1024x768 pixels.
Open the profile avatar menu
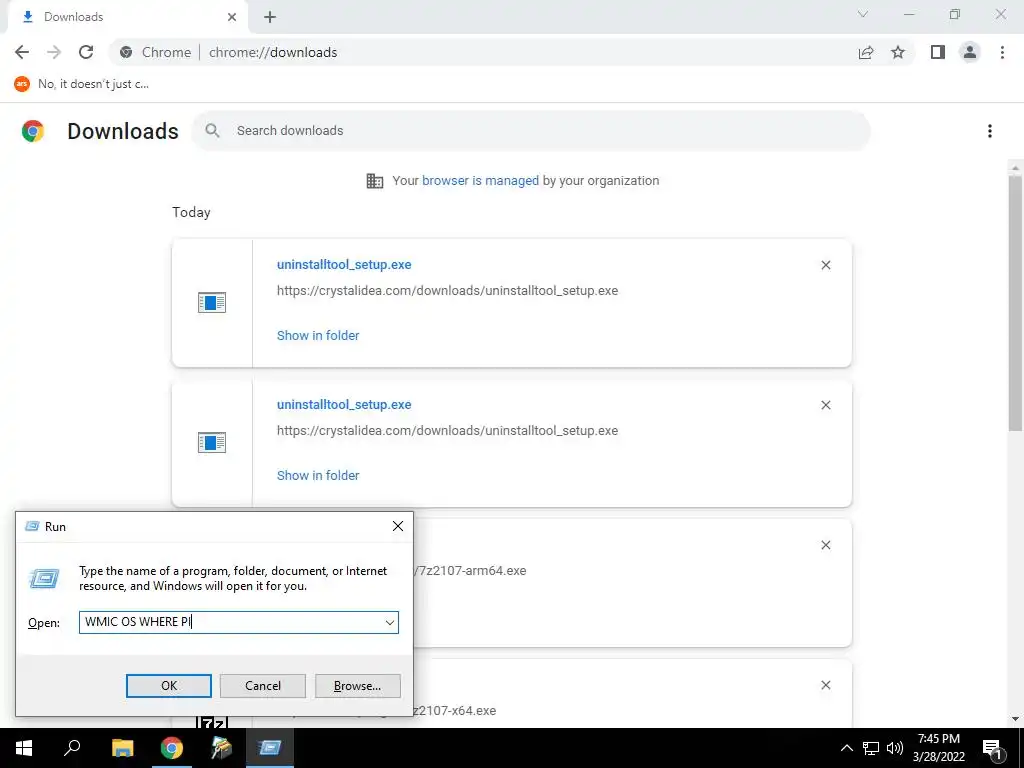tap(970, 52)
